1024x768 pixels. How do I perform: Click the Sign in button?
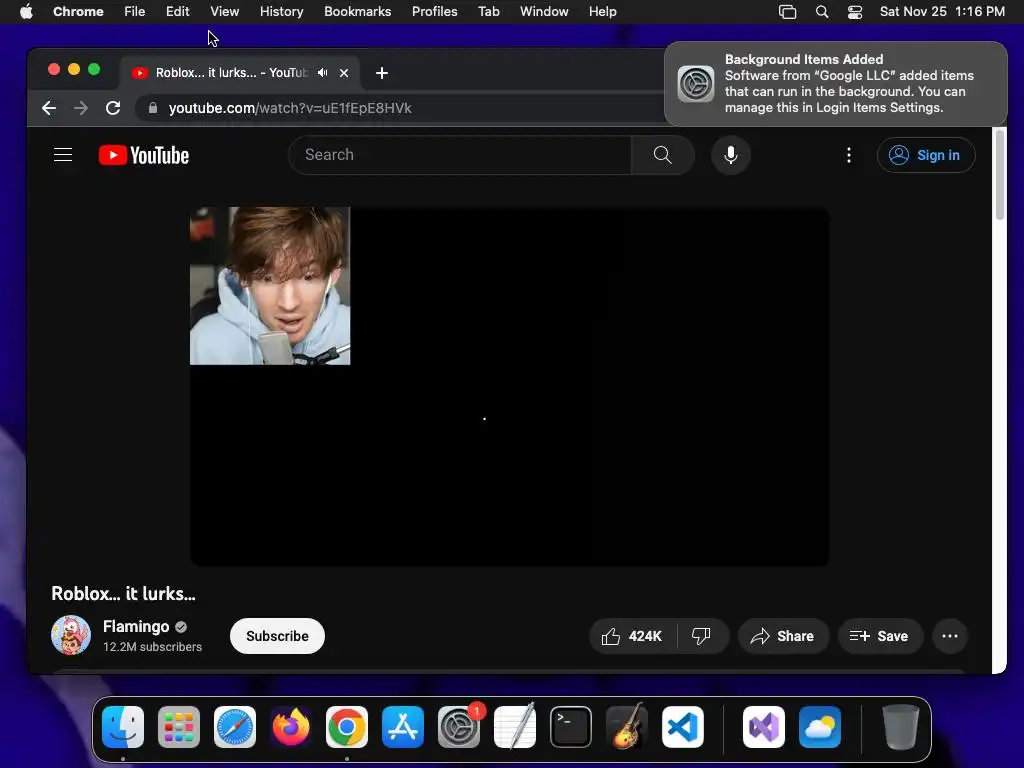(x=926, y=155)
